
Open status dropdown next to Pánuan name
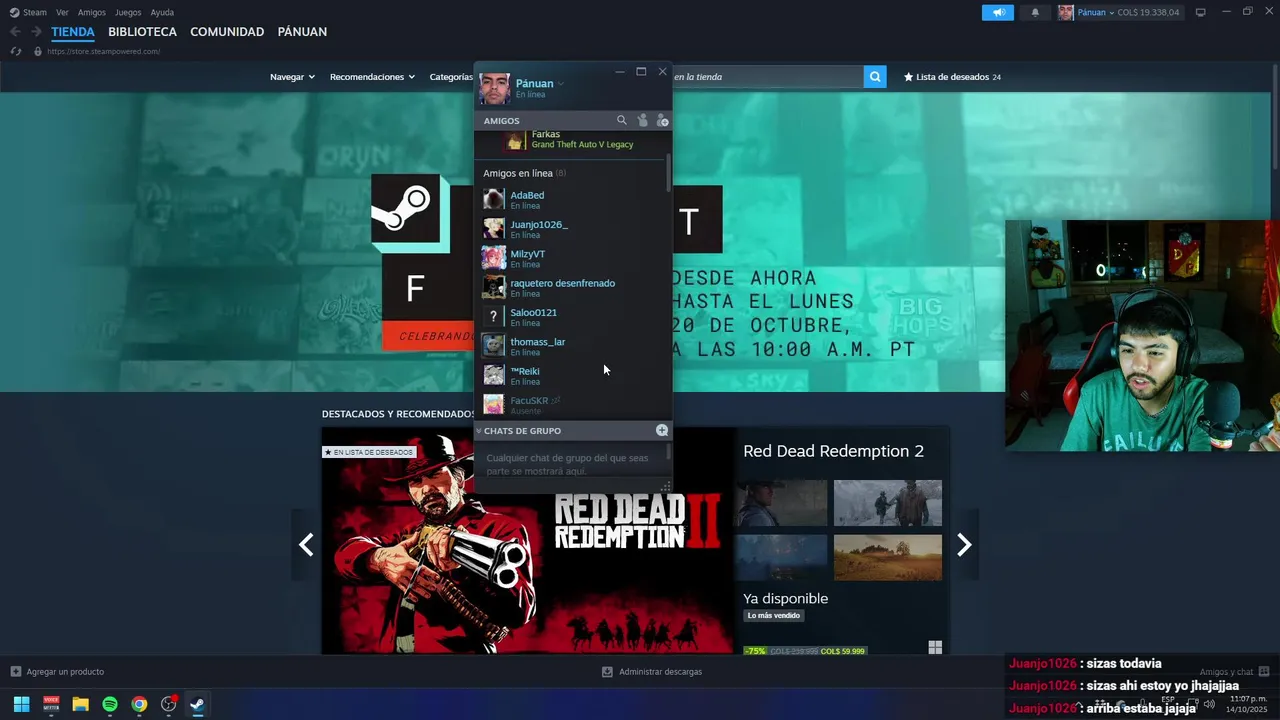(x=560, y=84)
